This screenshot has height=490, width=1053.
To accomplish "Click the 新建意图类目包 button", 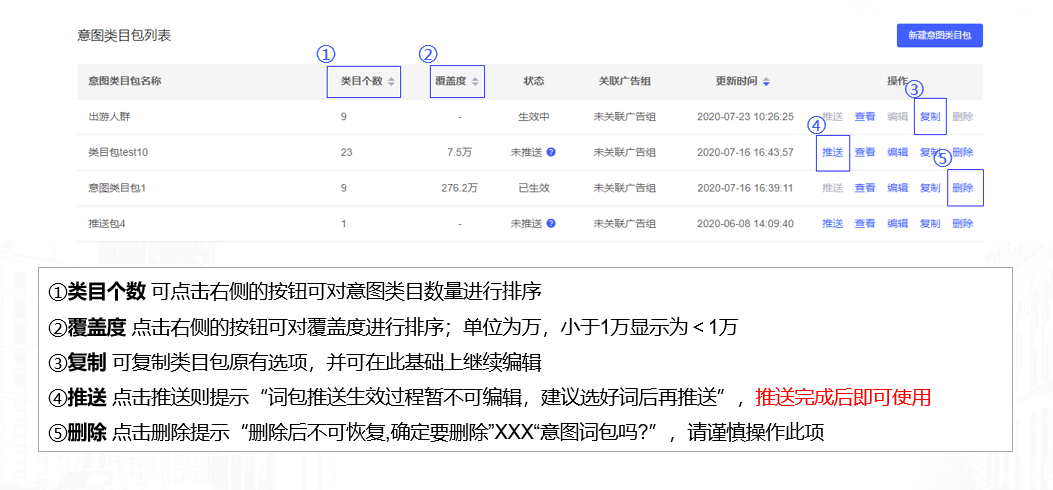I will click(x=939, y=35).
